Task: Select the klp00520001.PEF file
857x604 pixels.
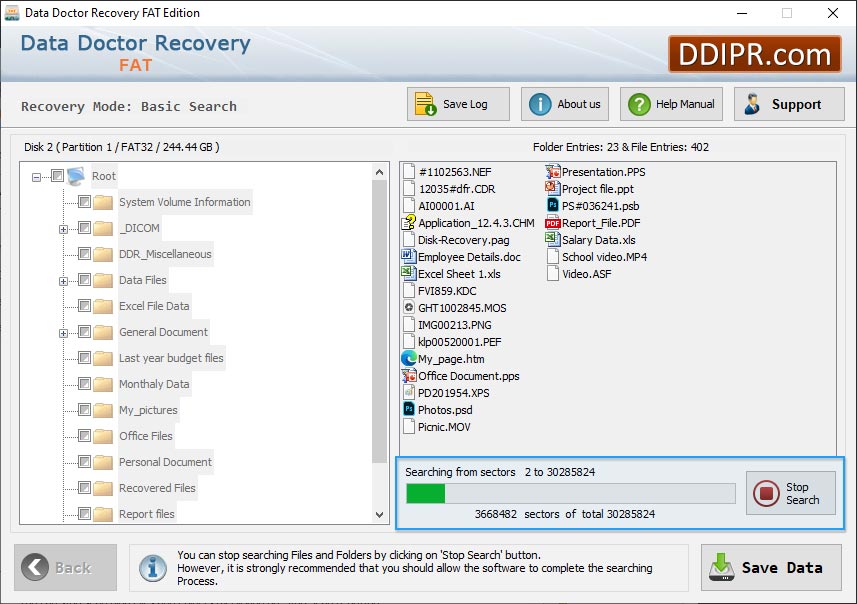Action: click(x=452, y=342)
